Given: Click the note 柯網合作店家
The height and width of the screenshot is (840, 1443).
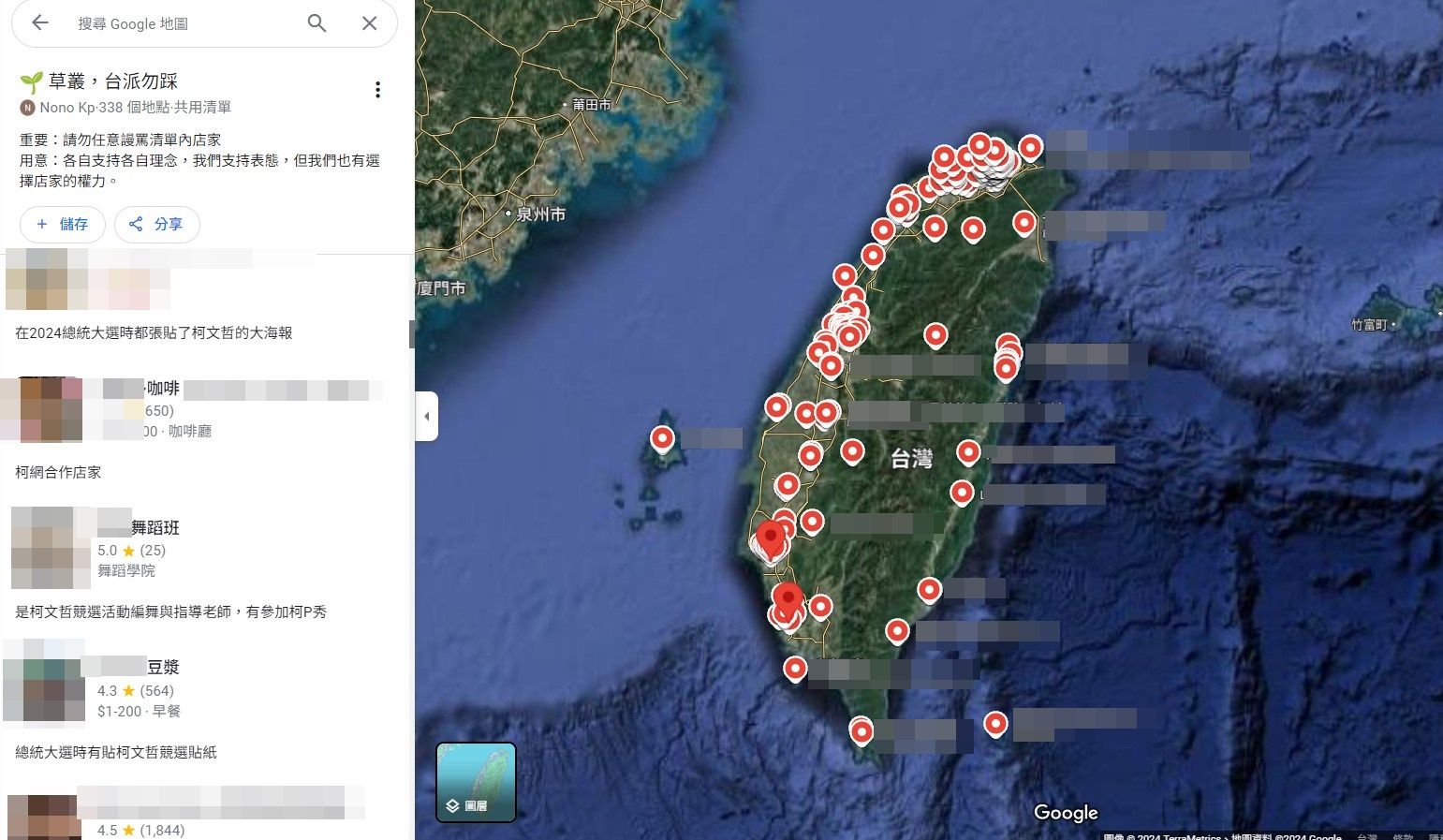Looking at the screenshot, I should pos(58,472).
